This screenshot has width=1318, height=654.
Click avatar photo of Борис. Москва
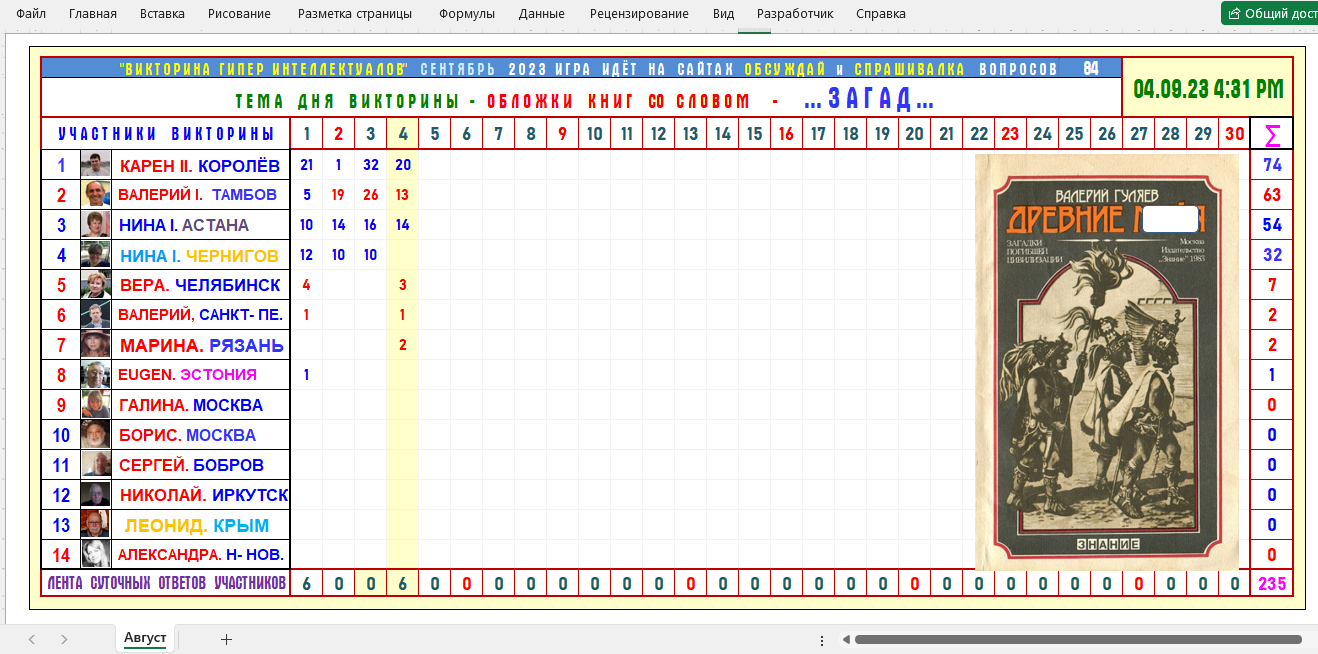point(96,435)
